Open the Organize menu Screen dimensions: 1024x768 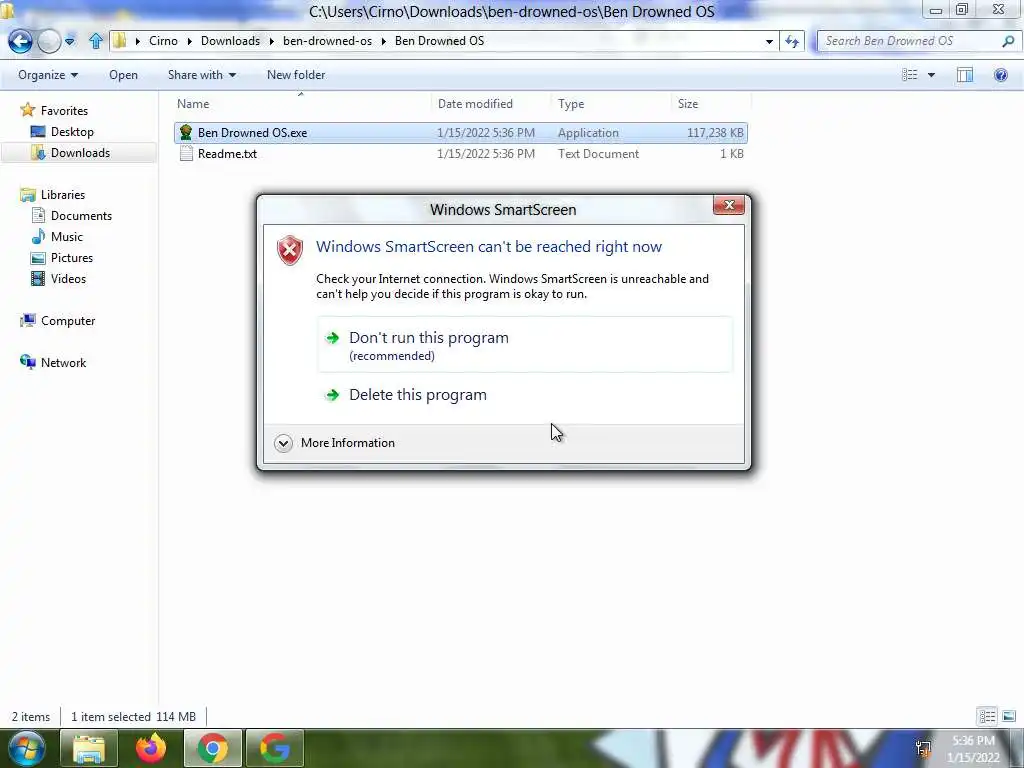pyautogui.click(x=48, y=75)
